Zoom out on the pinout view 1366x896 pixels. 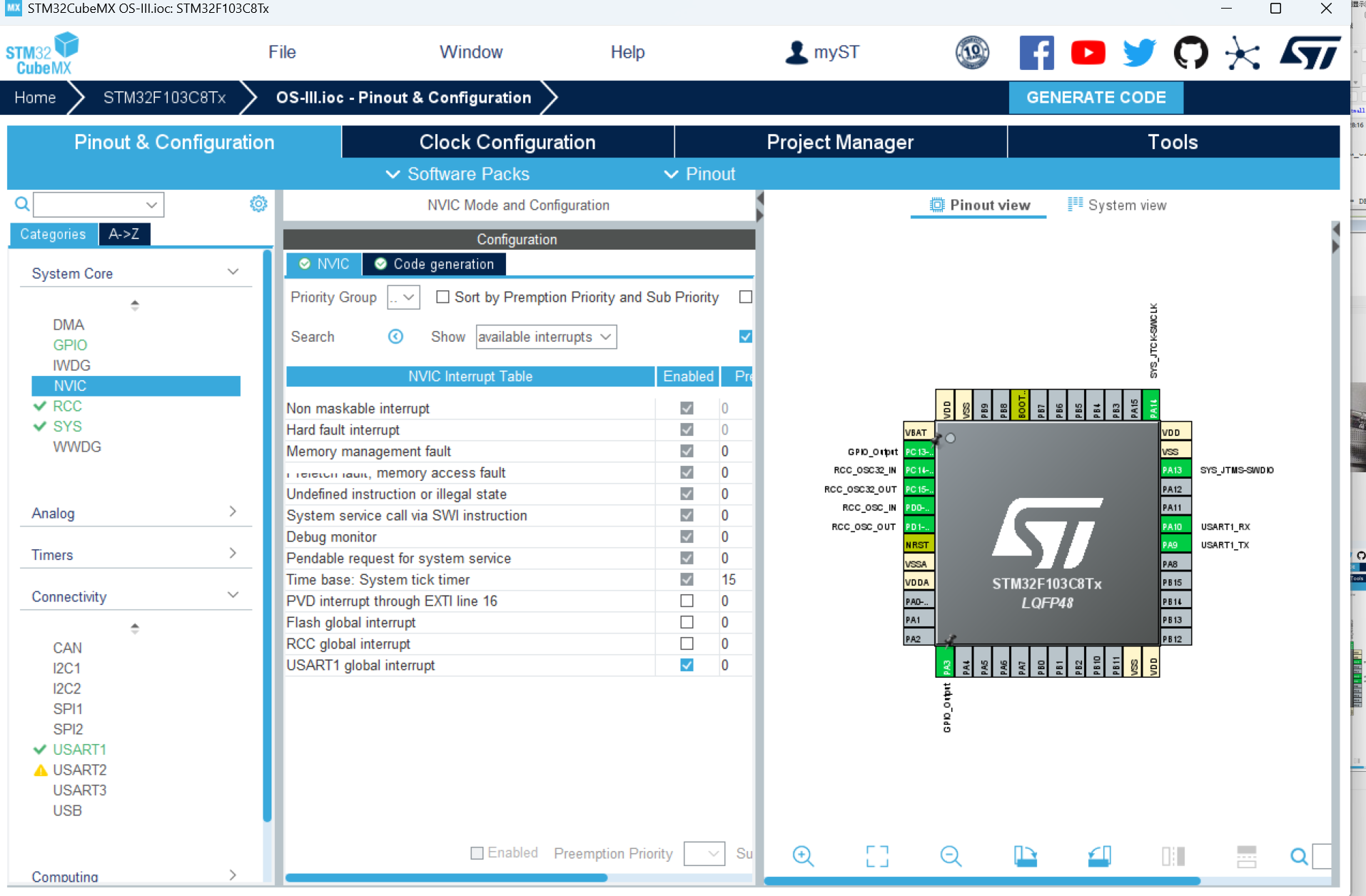click(951, 855)
